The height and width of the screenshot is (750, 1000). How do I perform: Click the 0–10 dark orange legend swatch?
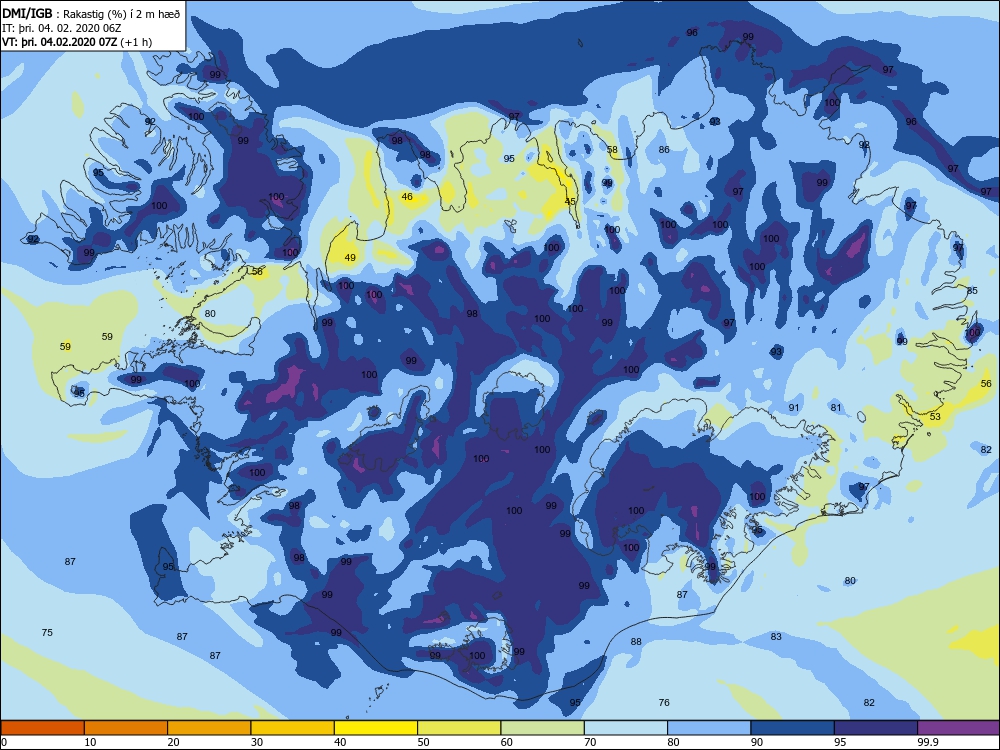[42, 728]
